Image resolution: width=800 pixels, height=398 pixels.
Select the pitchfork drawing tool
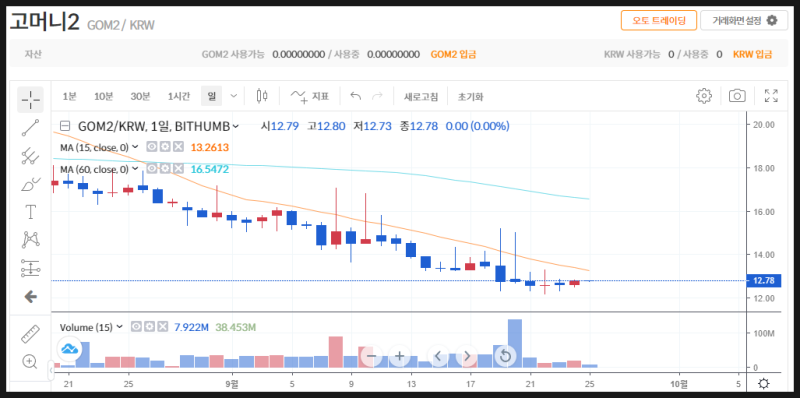[x=31, y=156]
